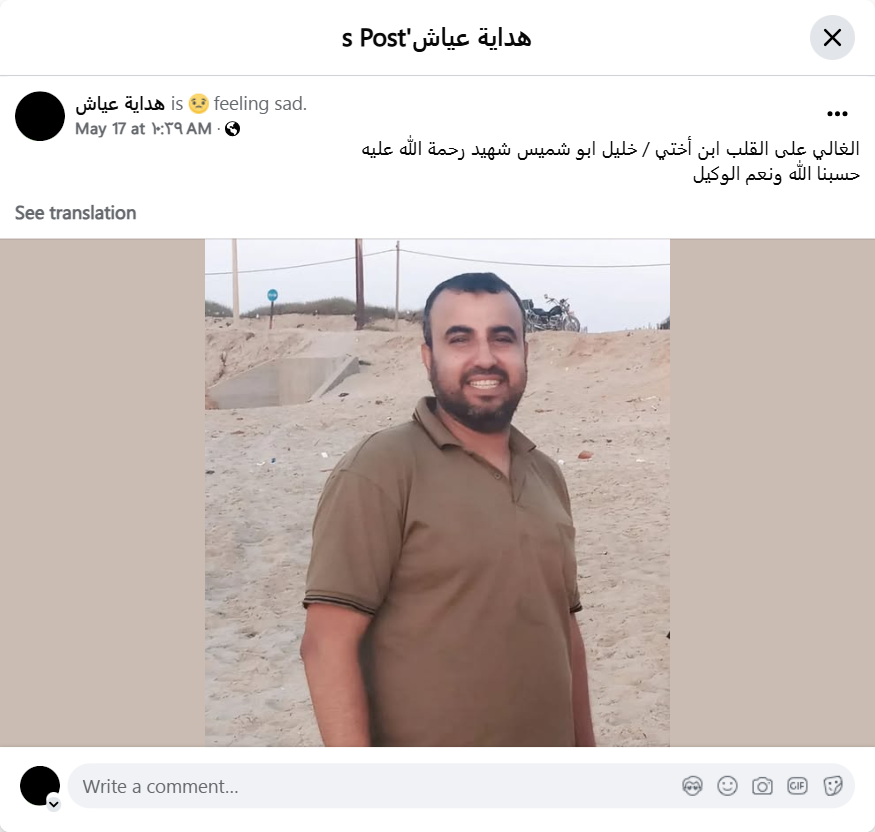Expand the commenter identity switcher chevron
Viewport: 875px width, 832px height.
(x=54, y=804)
